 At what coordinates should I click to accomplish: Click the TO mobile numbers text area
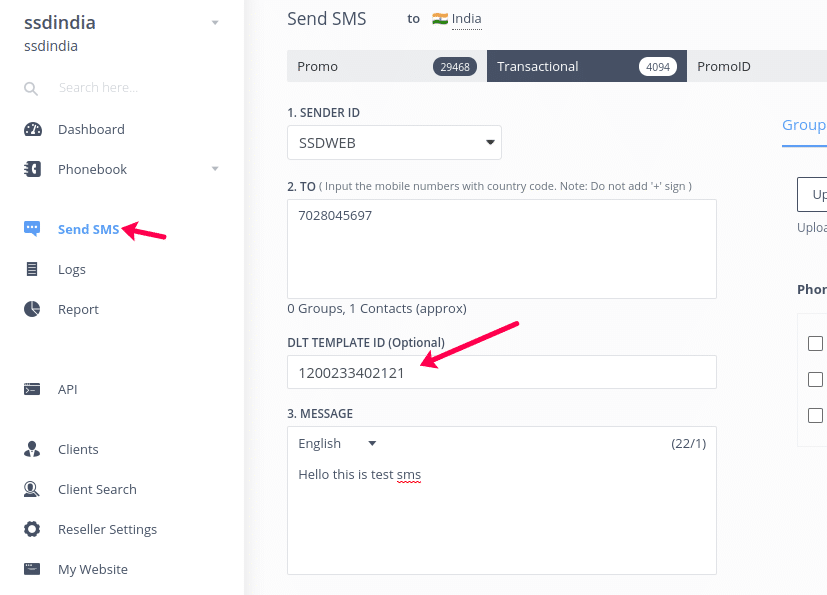(502, 249)
